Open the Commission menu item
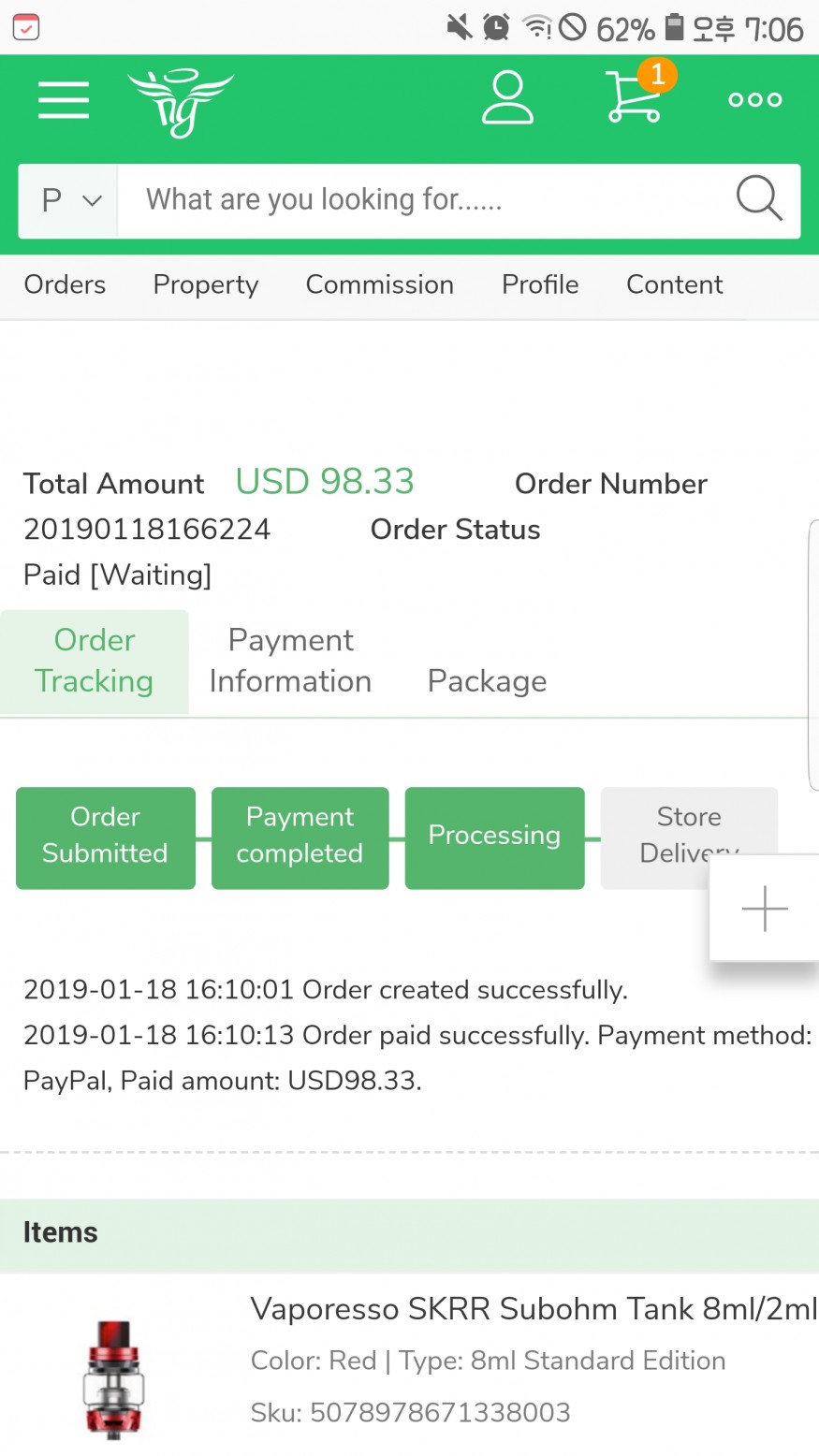The width and height of the screenshot is (819, 1456). tap(380, 284)
